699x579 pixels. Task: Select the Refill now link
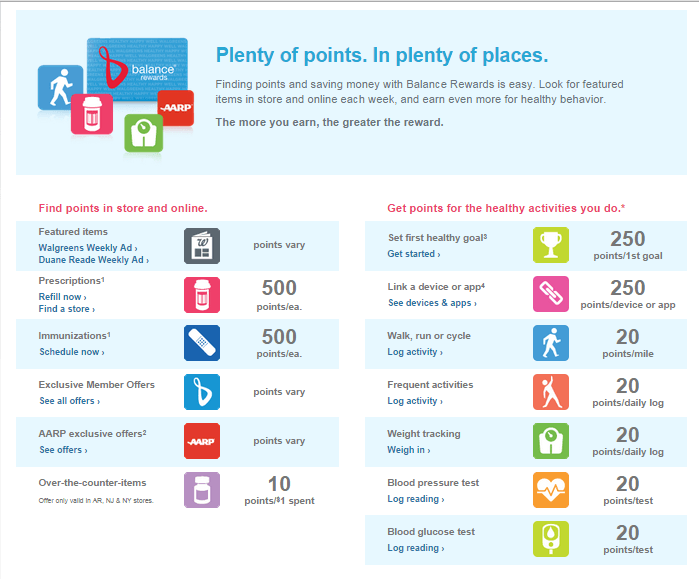(62, 297)
